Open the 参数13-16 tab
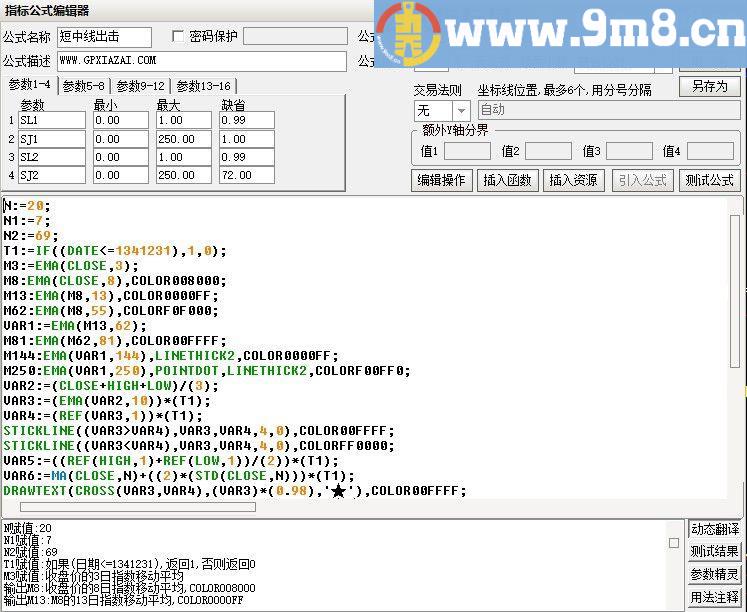 (203, 86)
